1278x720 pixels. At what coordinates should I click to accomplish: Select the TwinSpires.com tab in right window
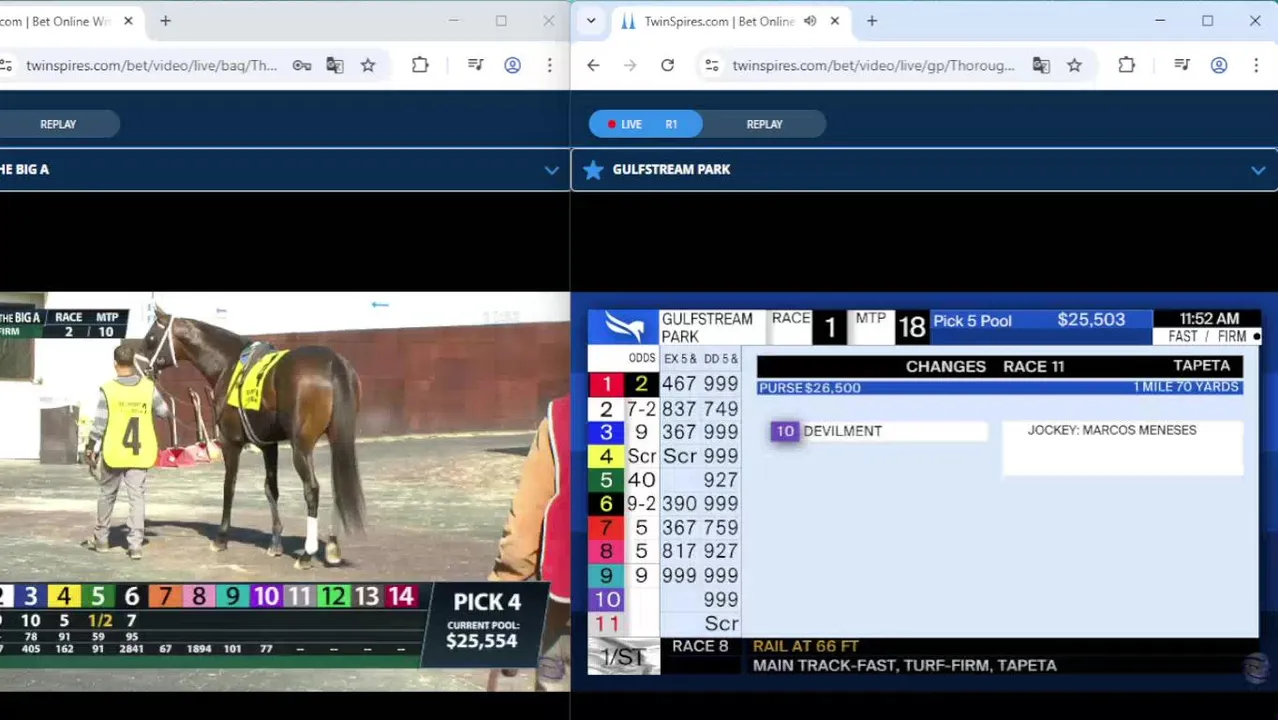coord(730,21)
